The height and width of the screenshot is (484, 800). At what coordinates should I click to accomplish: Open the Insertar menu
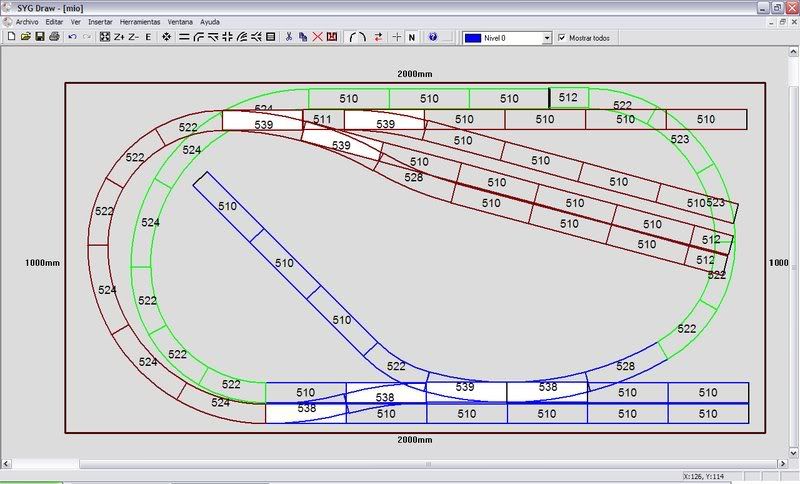(x=100, y=22)
